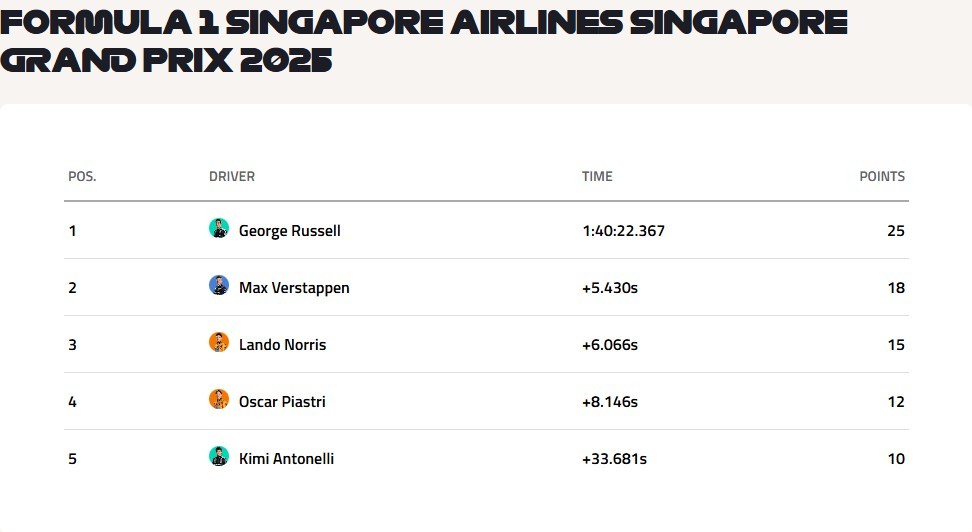
Task: Open Kimi Antonelli driver name link
Action: pyautogui.click(x=286, y=459)
